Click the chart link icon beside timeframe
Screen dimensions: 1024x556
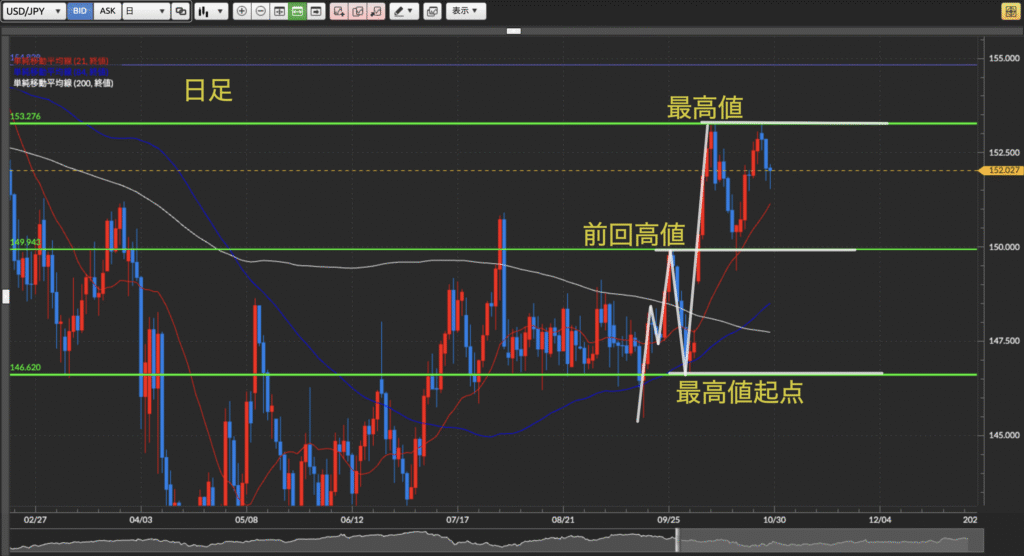pos(180,11)
